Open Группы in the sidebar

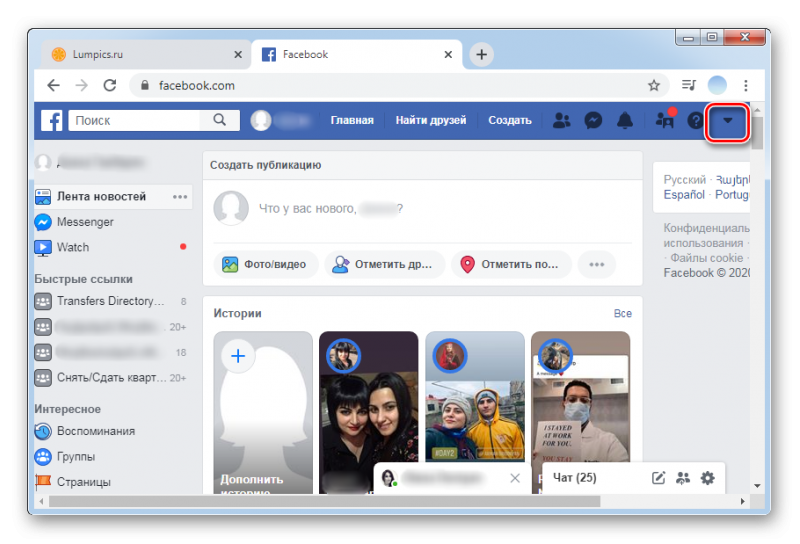coord(76,457)
